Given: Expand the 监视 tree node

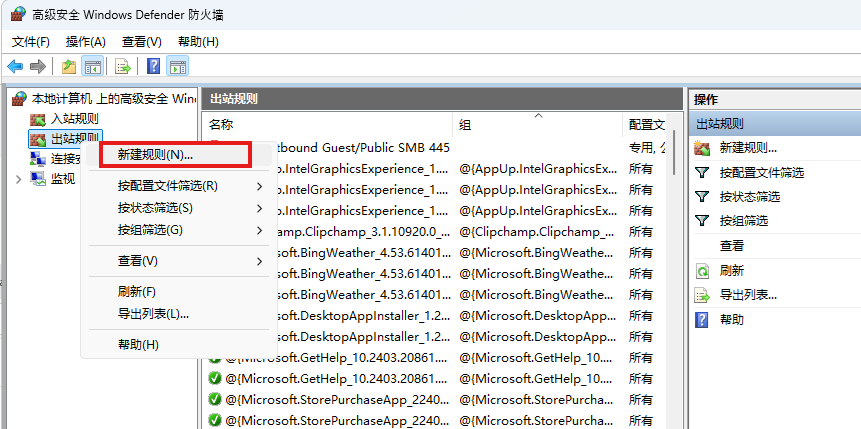Looking at the screenshot, I should click(x=18, y=179).
